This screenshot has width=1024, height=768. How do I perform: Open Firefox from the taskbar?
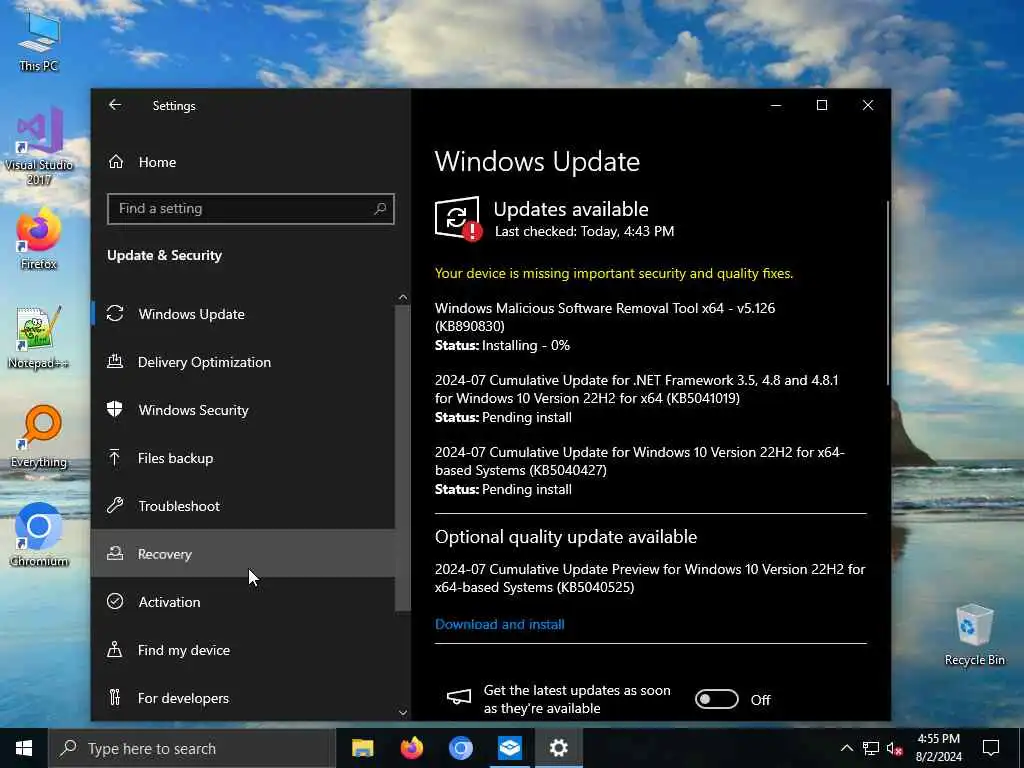click(x=411, y=748)
